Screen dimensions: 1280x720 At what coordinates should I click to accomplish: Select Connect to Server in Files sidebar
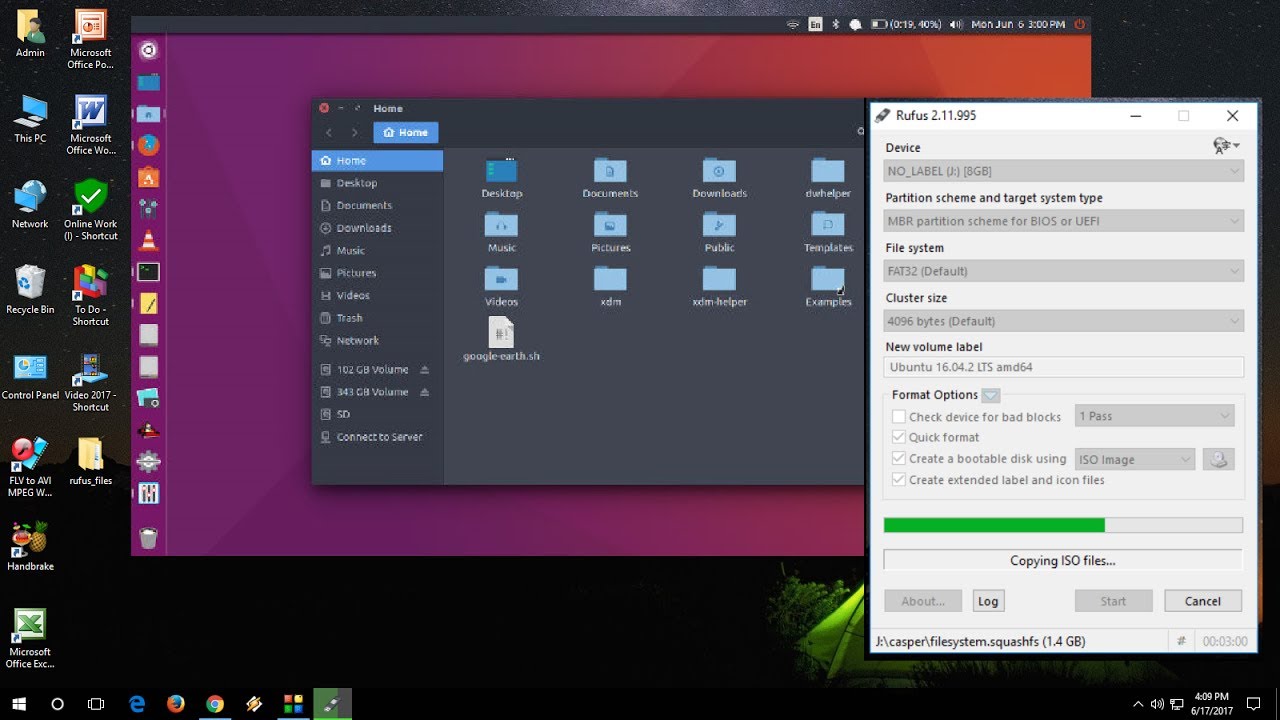[x=377, y=437]
